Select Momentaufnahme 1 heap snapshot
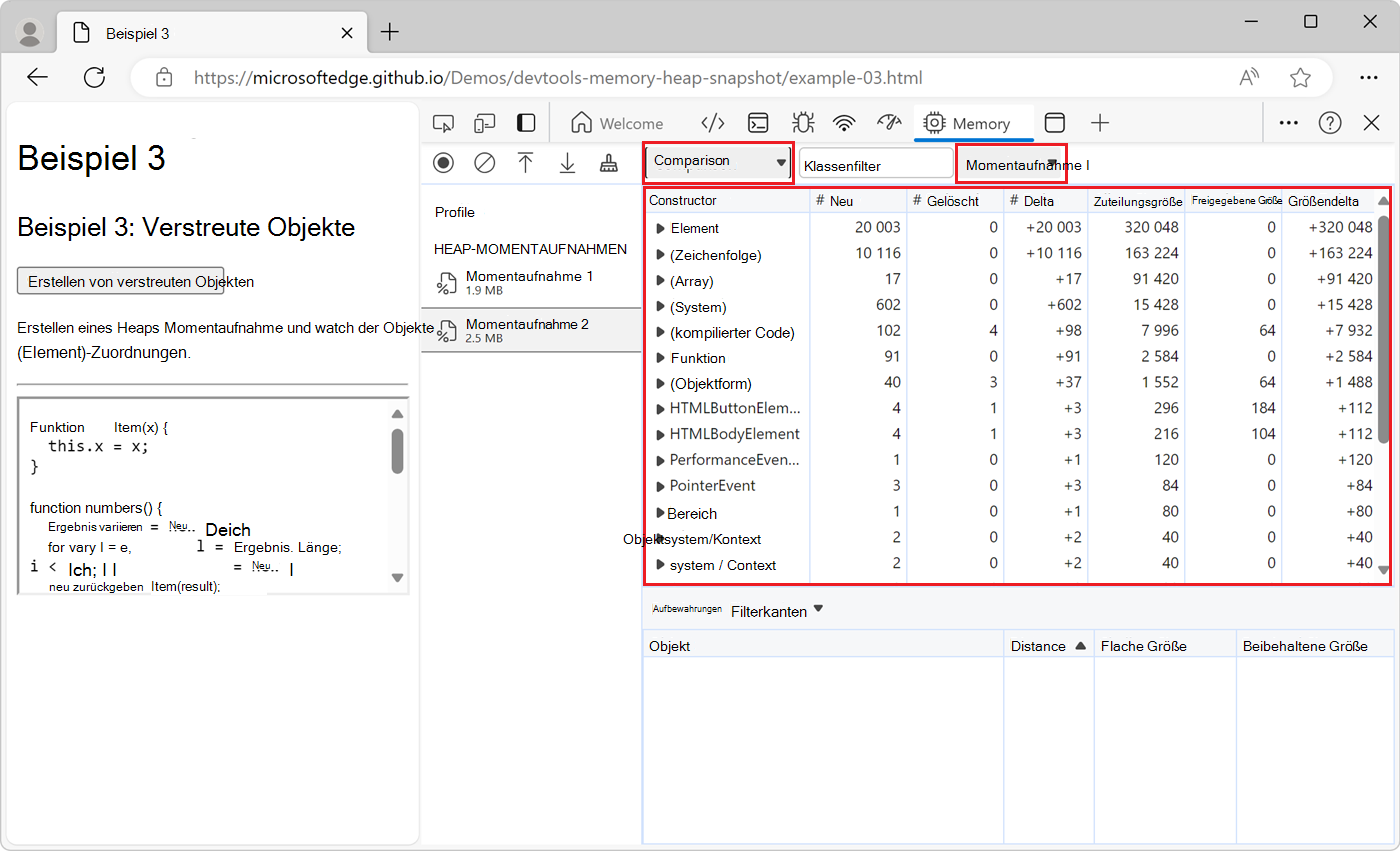The width and height of the screenshot is (1400, 851). 529,282
